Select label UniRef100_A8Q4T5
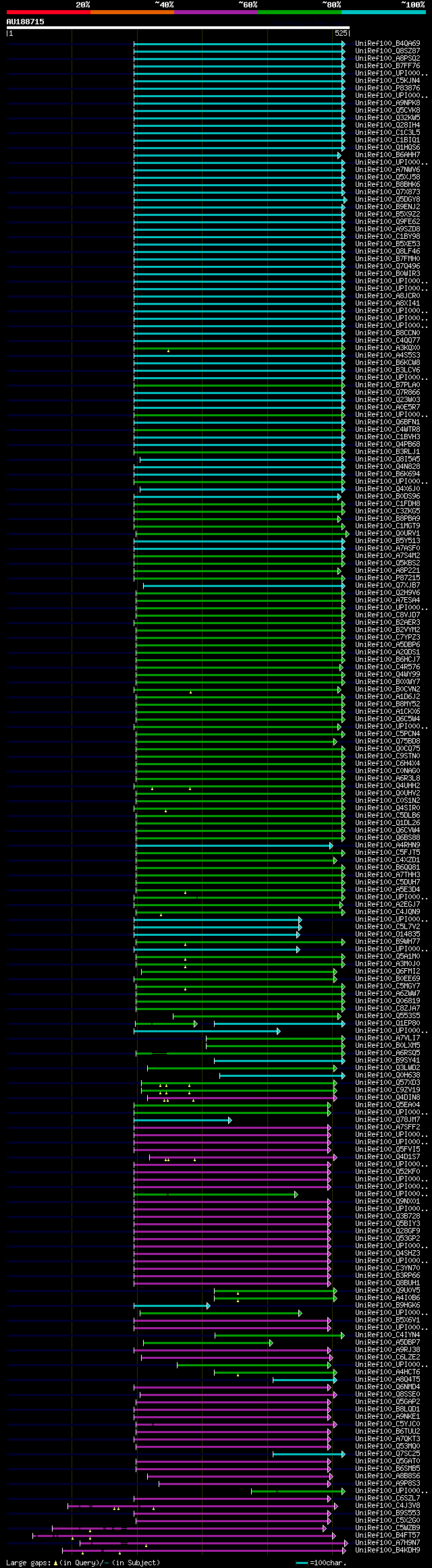The image size is (432, 1568). pos(387,1380)
